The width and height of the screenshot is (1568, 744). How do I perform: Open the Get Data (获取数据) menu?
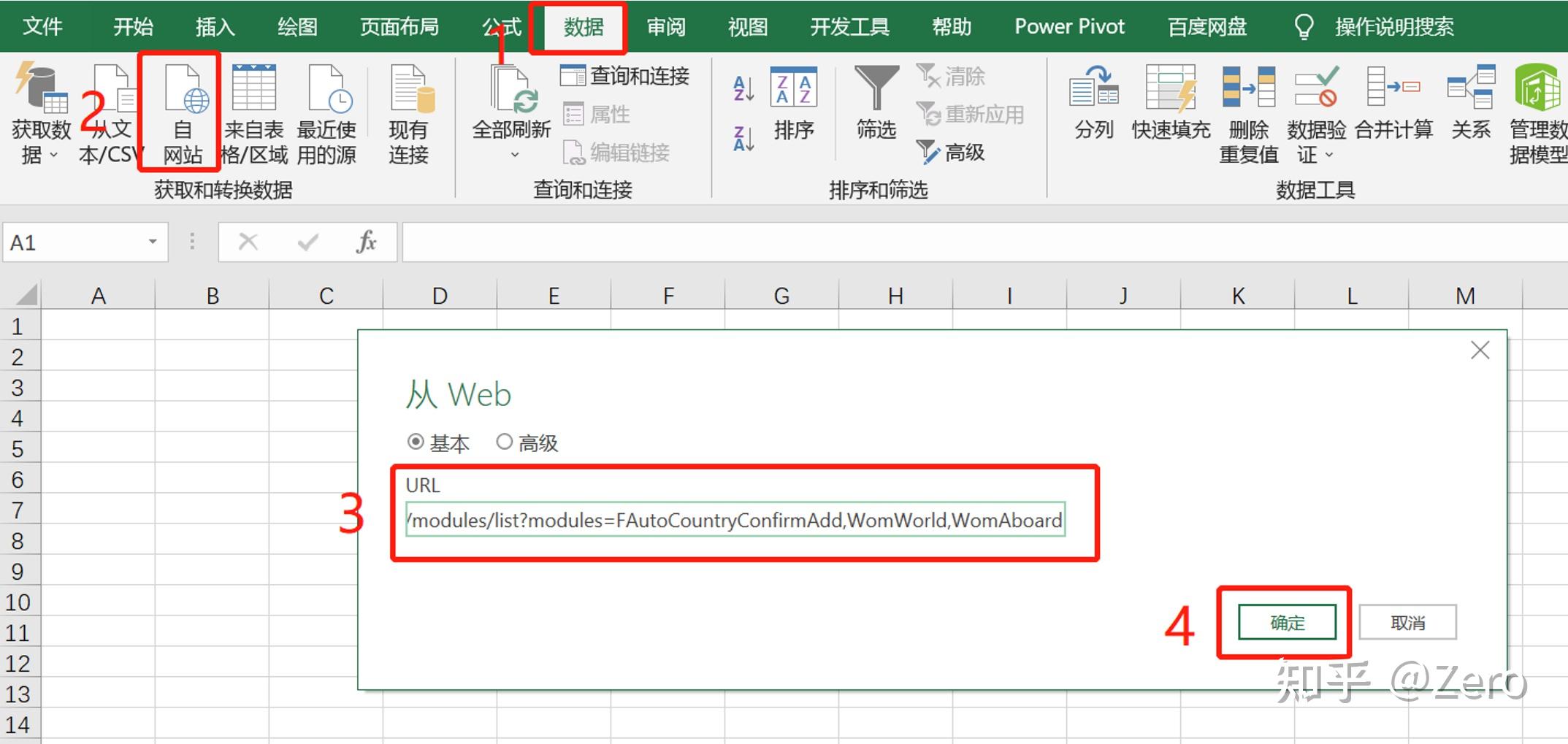click(x=41, y=114)
